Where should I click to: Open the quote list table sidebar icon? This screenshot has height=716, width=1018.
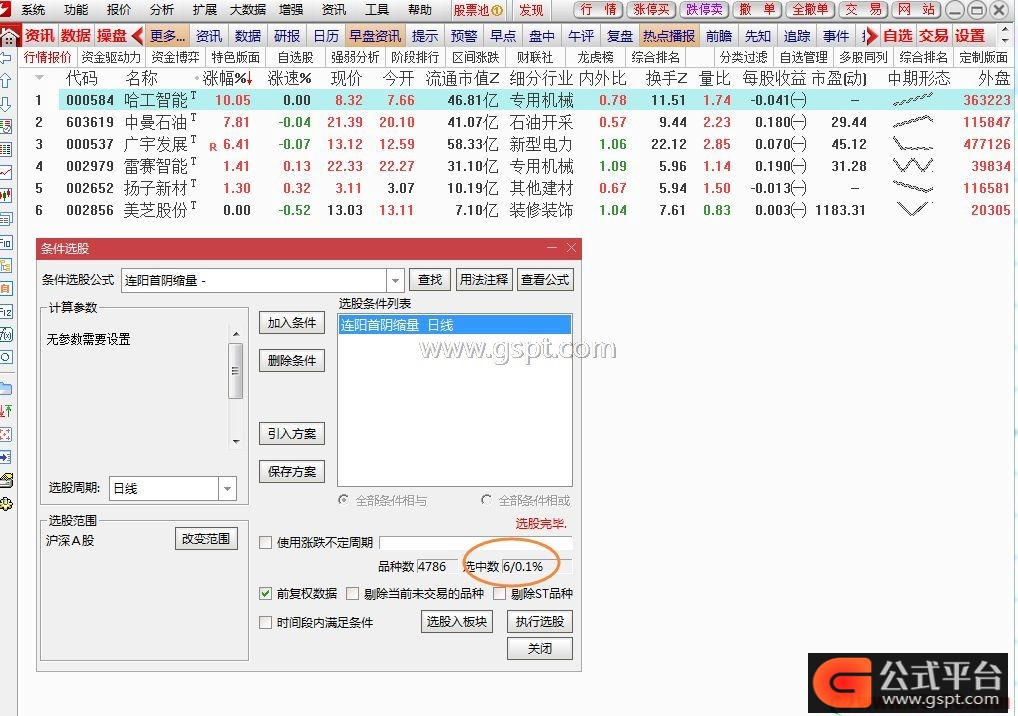[x=5, y=150]
